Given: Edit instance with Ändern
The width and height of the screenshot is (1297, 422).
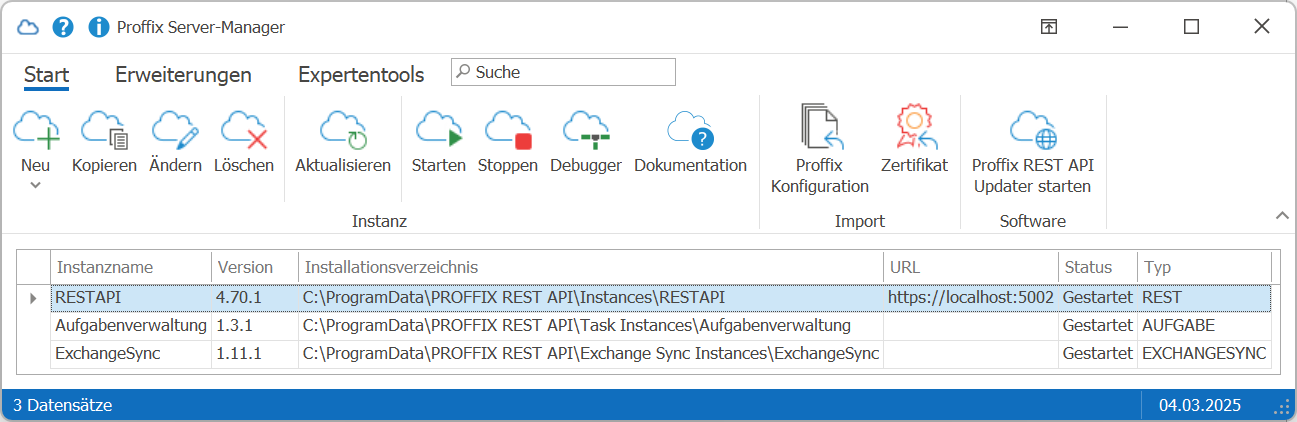Looking at the screenshot, I should point(175,142).
